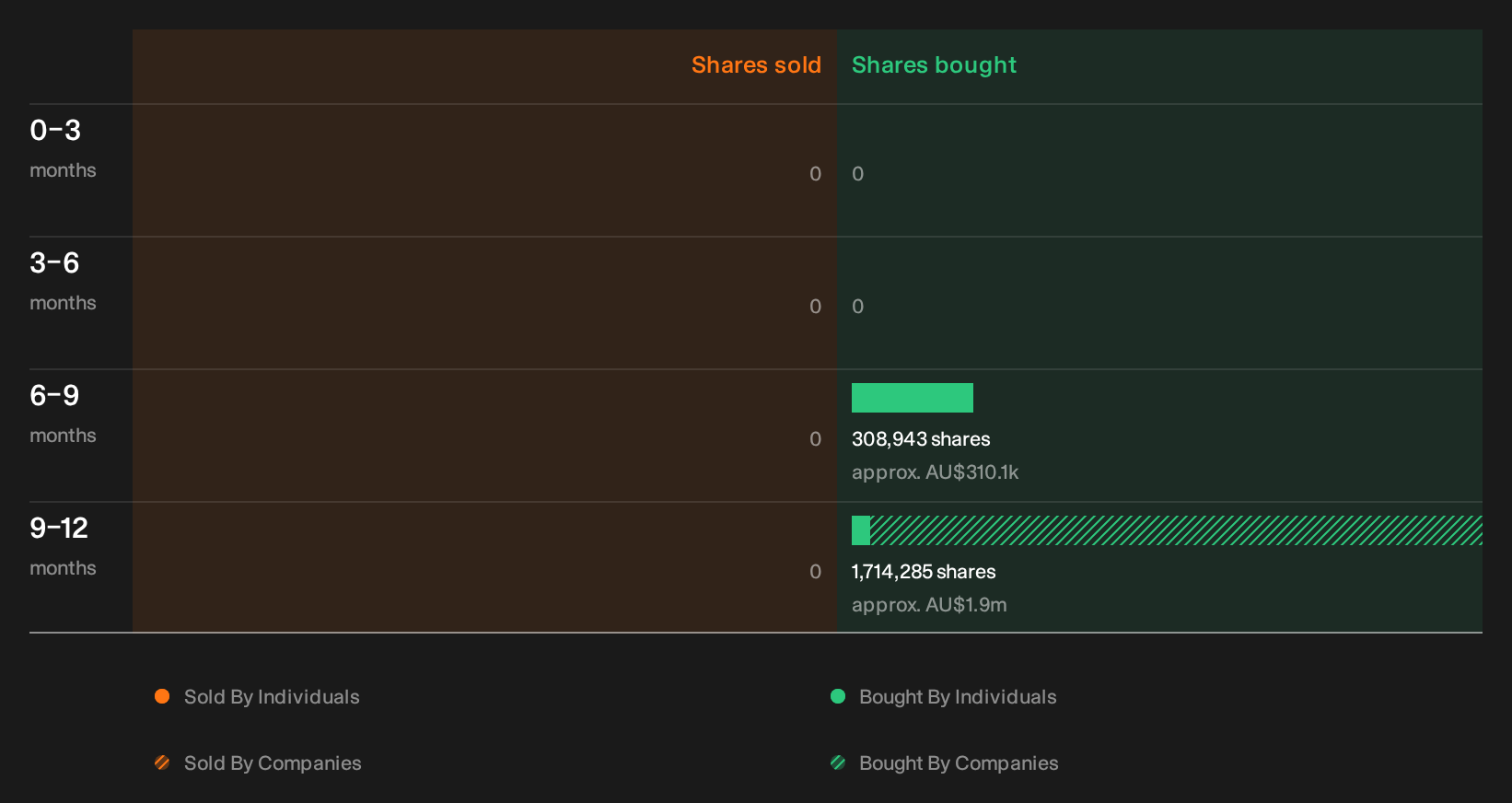This screenshot has height=803, width=1512.
Task: Select the Sold By Individuals legend label
Action: point(272,697)
